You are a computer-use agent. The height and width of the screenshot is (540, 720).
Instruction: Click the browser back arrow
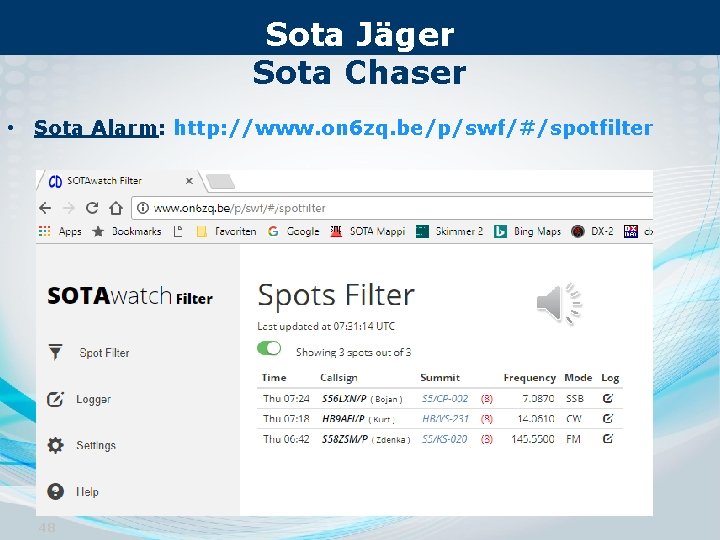tap(45, 208)
